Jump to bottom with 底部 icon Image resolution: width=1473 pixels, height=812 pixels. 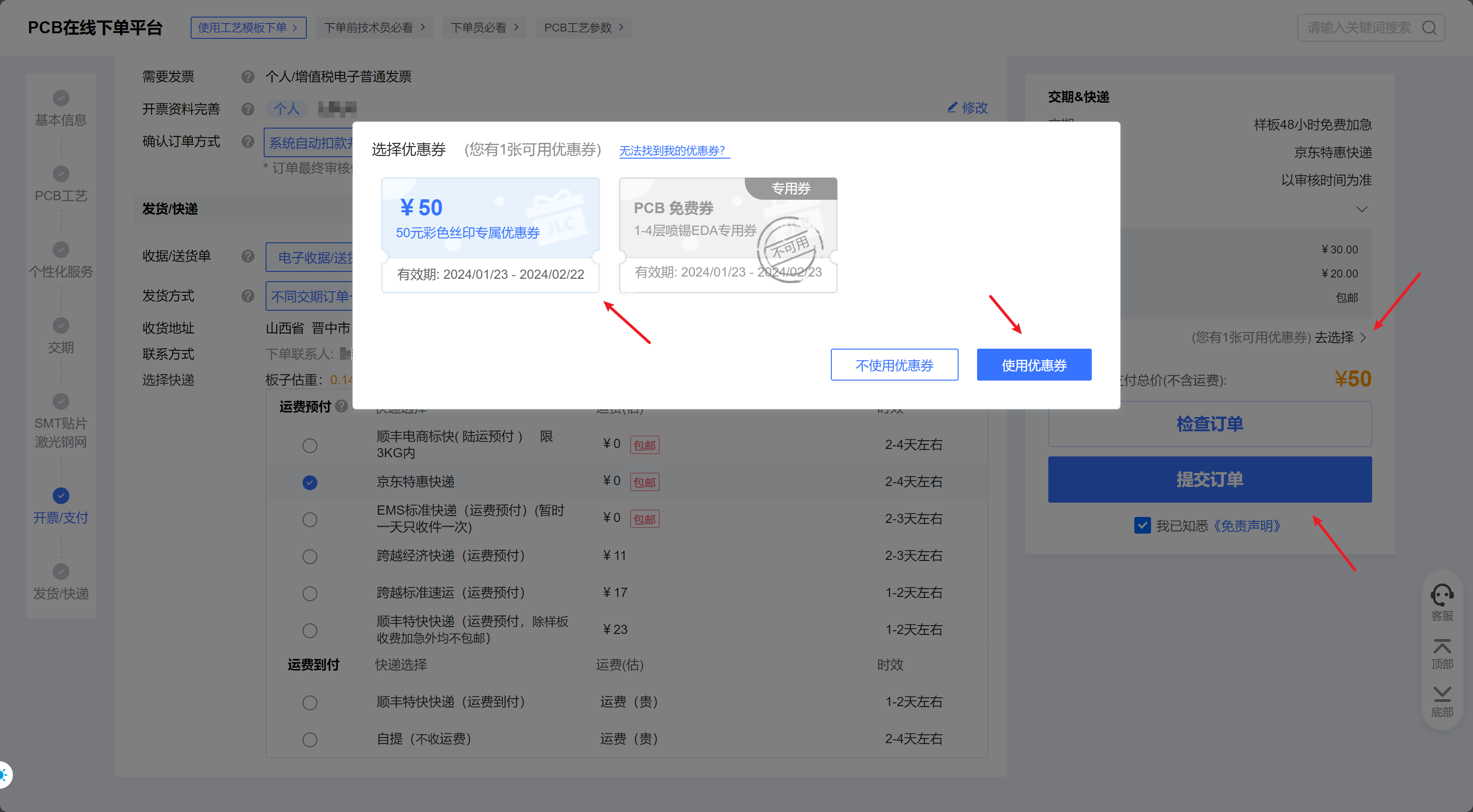(x=1442, y=696)
